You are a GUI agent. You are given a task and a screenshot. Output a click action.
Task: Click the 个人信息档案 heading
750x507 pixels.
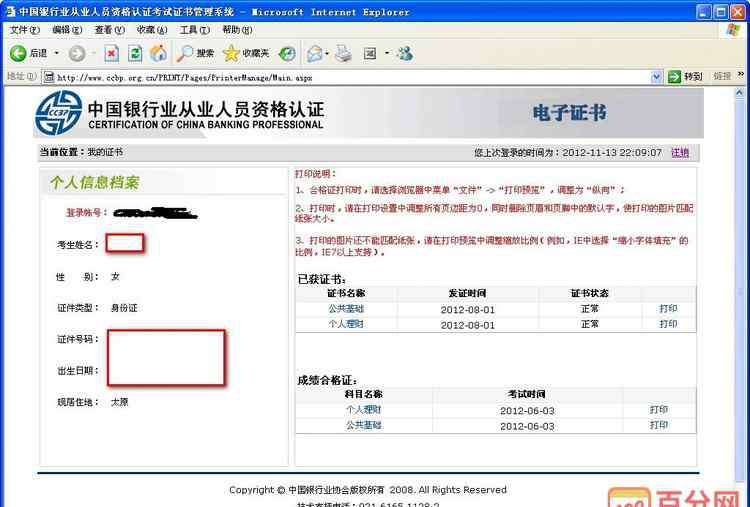95,183
